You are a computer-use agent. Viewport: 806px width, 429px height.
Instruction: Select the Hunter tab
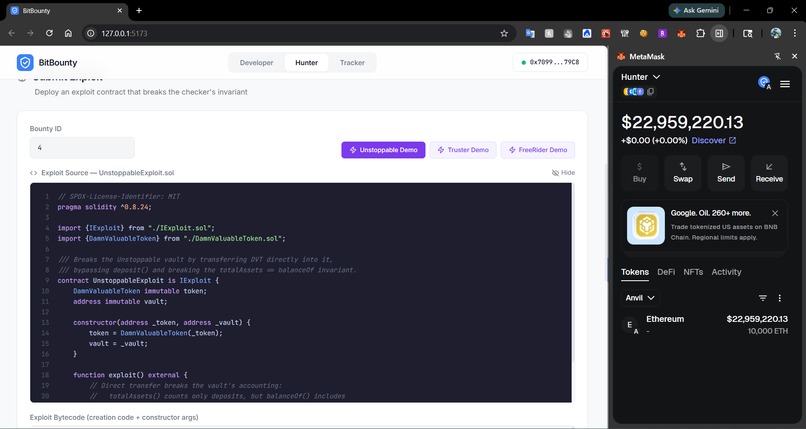point(306,63)
